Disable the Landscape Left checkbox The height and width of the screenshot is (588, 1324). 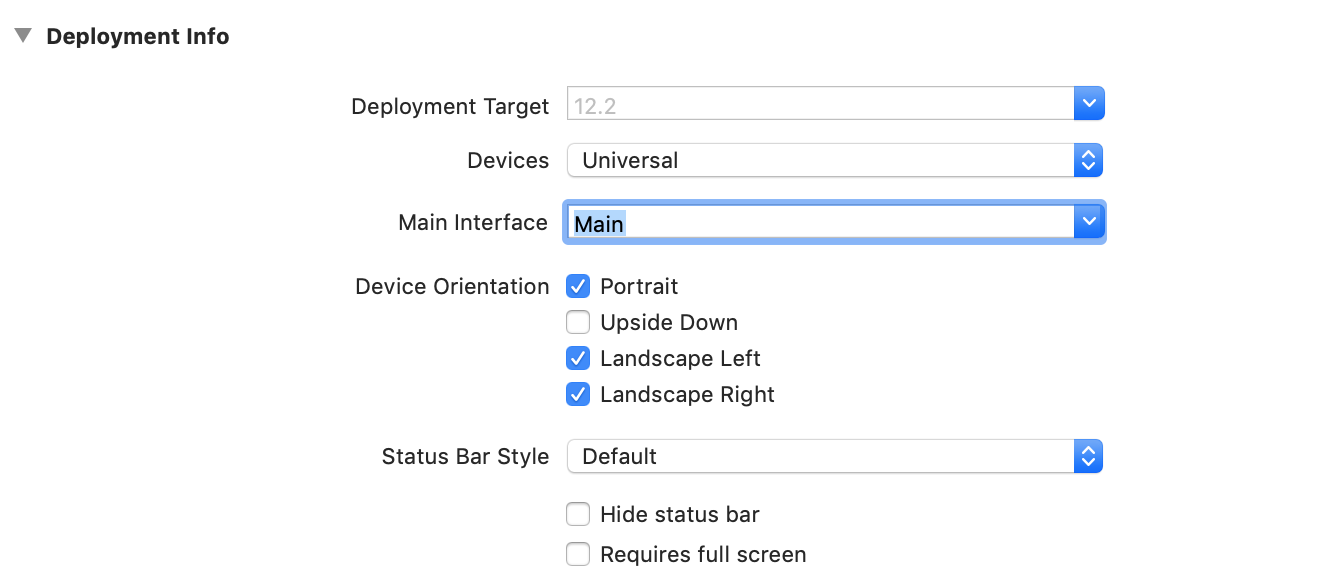[x=578, y=359]
